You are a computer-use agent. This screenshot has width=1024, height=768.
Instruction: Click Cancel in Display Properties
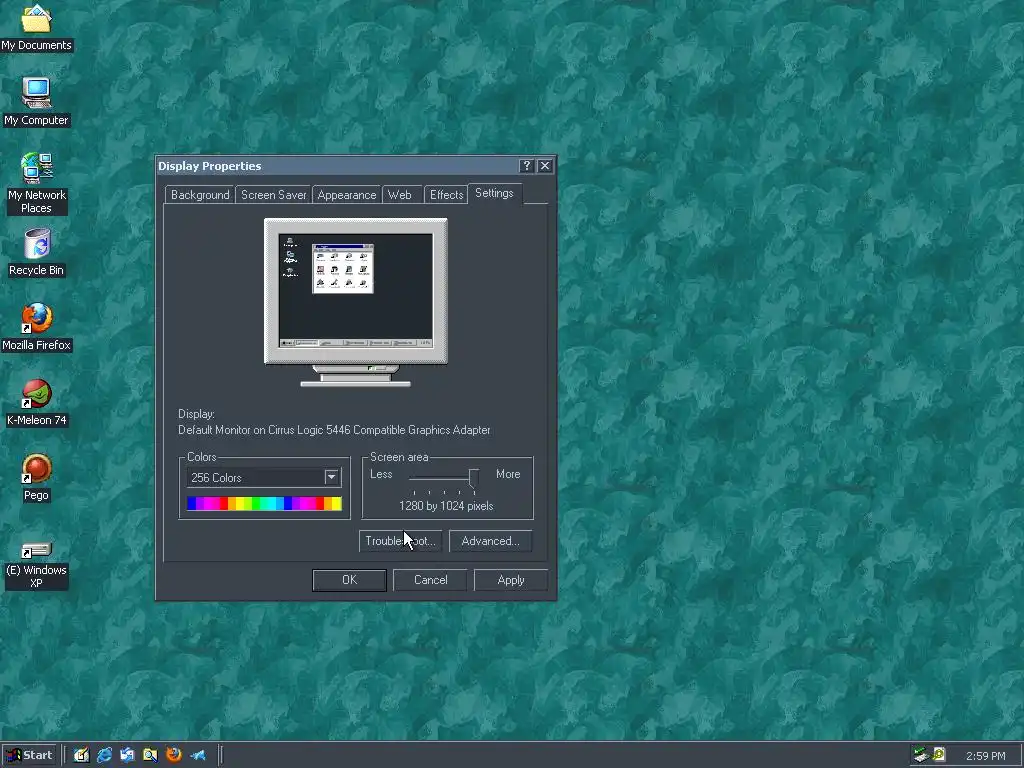pos(430,580)
